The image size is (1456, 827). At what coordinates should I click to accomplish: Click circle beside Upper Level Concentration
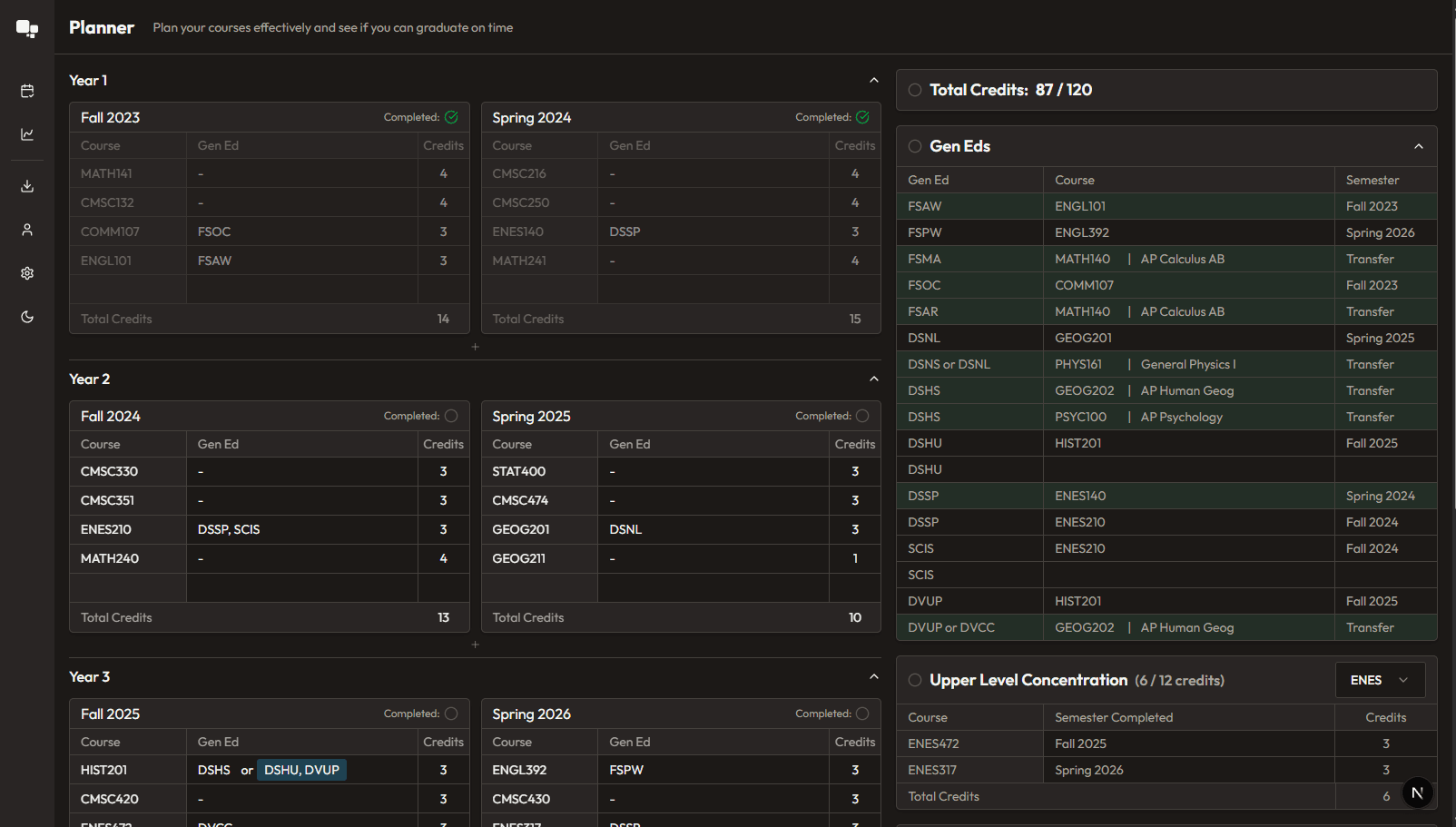pos(915,680)
